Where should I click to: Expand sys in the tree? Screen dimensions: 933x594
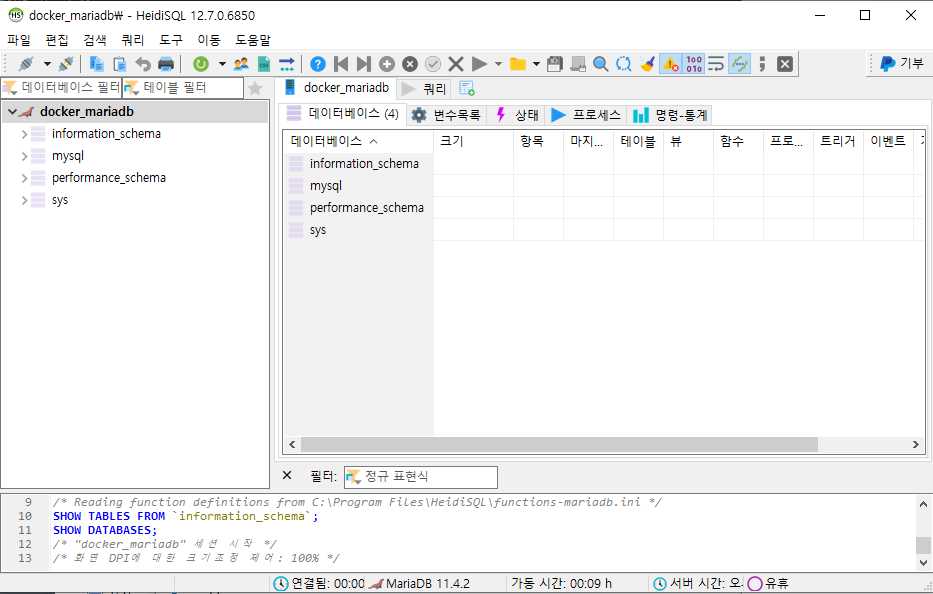tap(24, 200)
